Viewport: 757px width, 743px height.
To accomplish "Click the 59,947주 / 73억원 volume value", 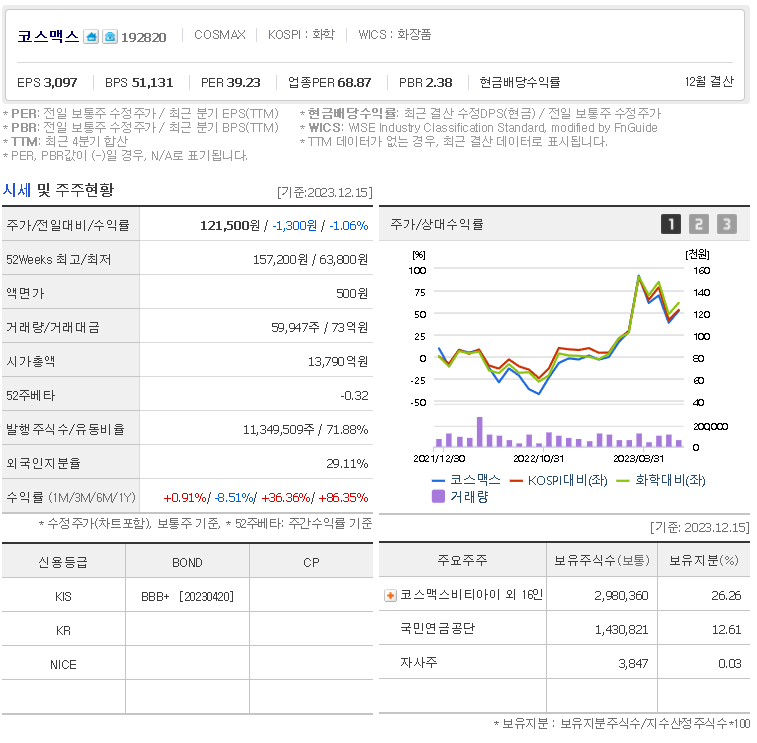I will click(320, 328).
